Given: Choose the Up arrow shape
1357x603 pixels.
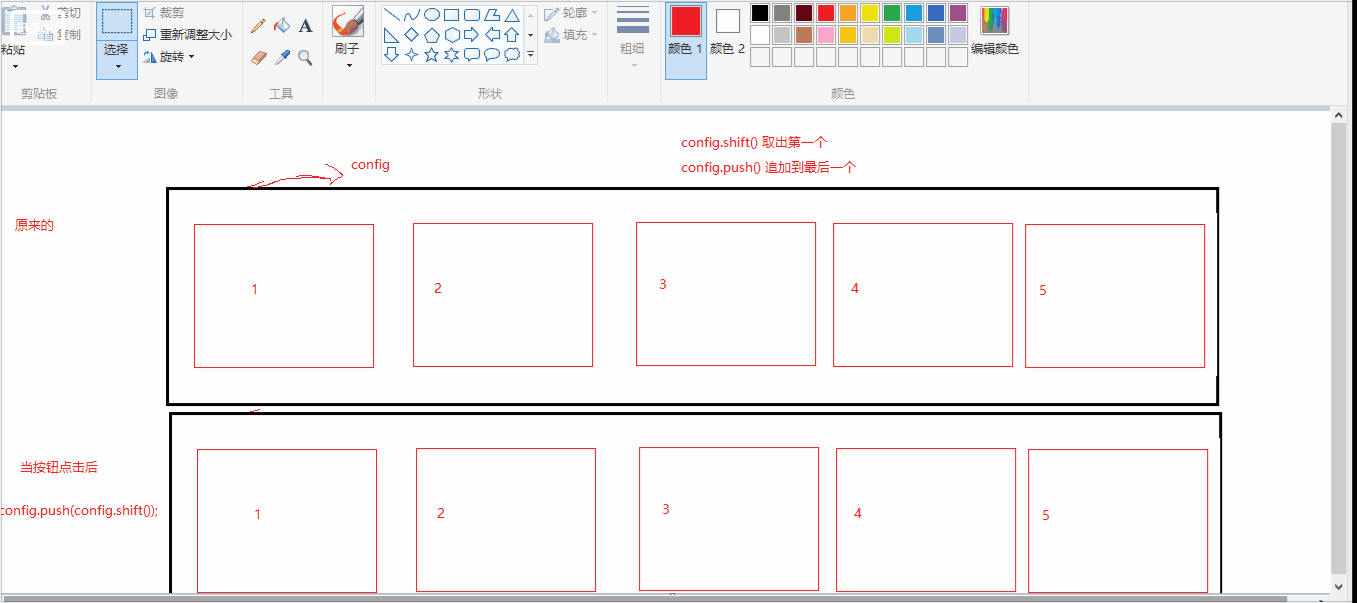Looking at the screenshot, I should pos(512,35).
